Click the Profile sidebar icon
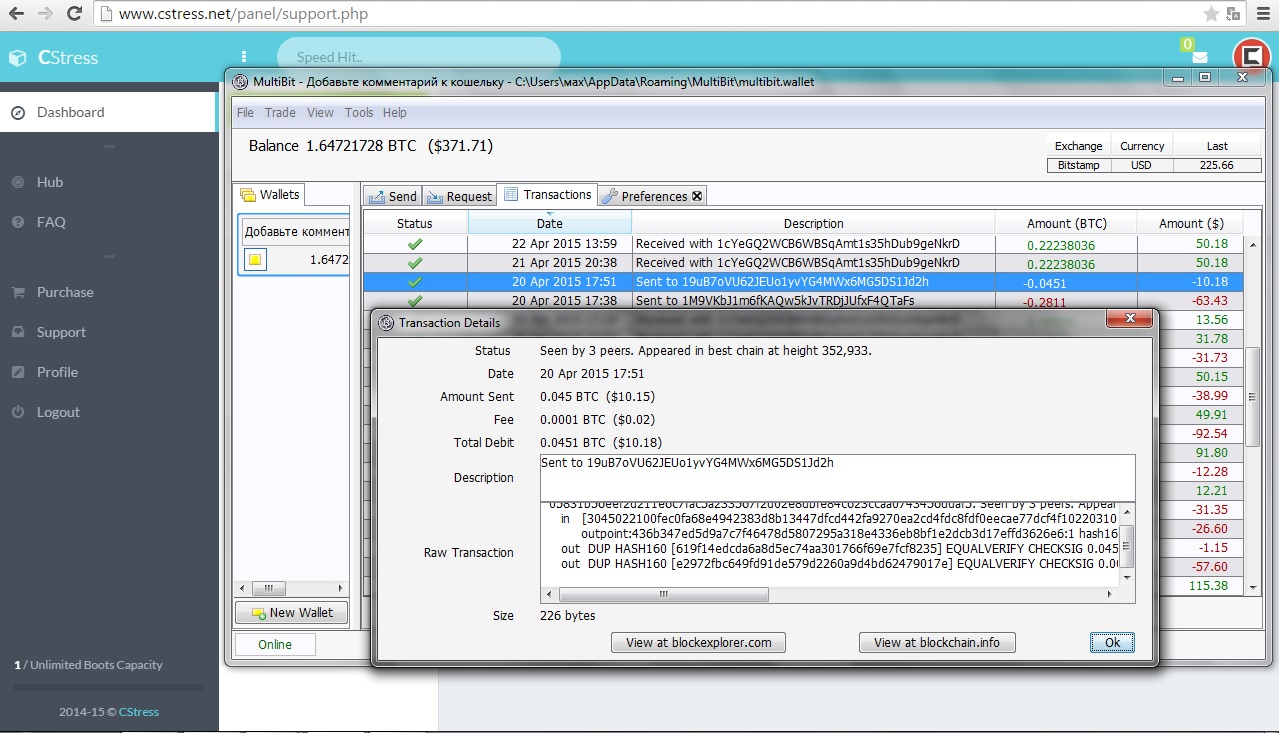This screenshot has height=733, width=1279. (x=17, y=372)
